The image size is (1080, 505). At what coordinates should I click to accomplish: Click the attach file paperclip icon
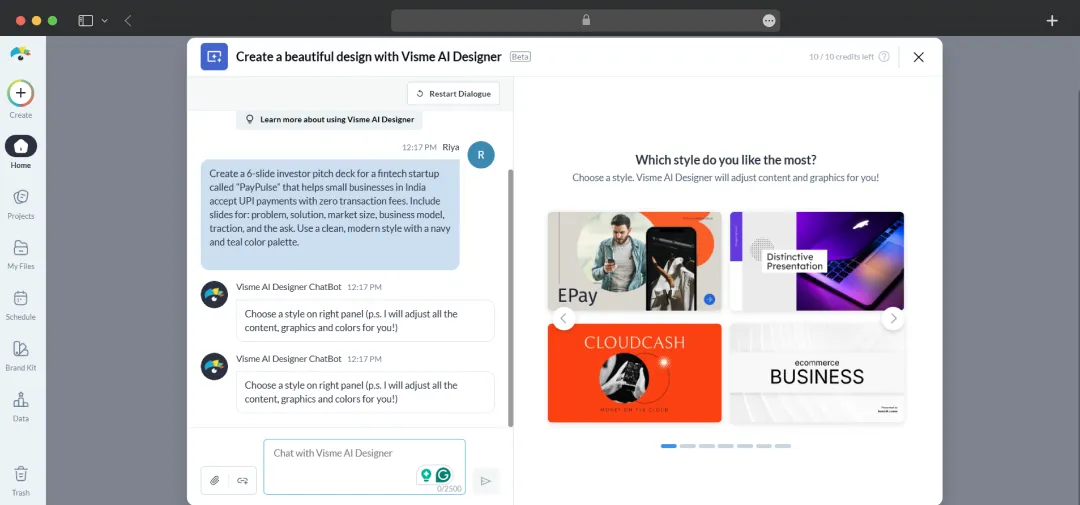[x=215, y=480]
